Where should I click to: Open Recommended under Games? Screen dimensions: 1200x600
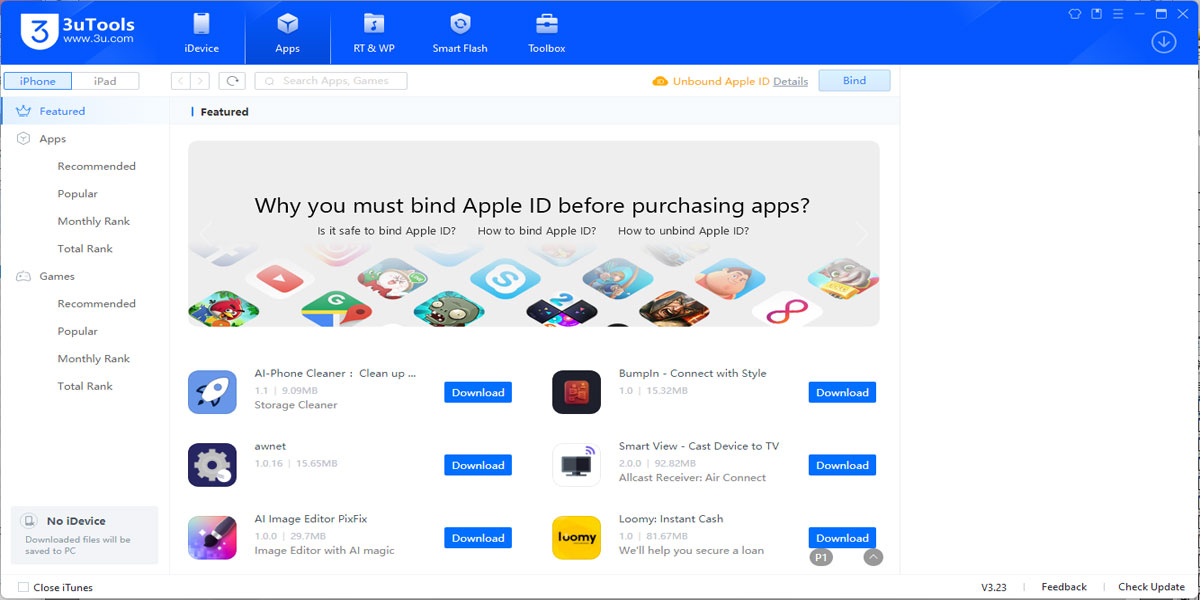96,304
